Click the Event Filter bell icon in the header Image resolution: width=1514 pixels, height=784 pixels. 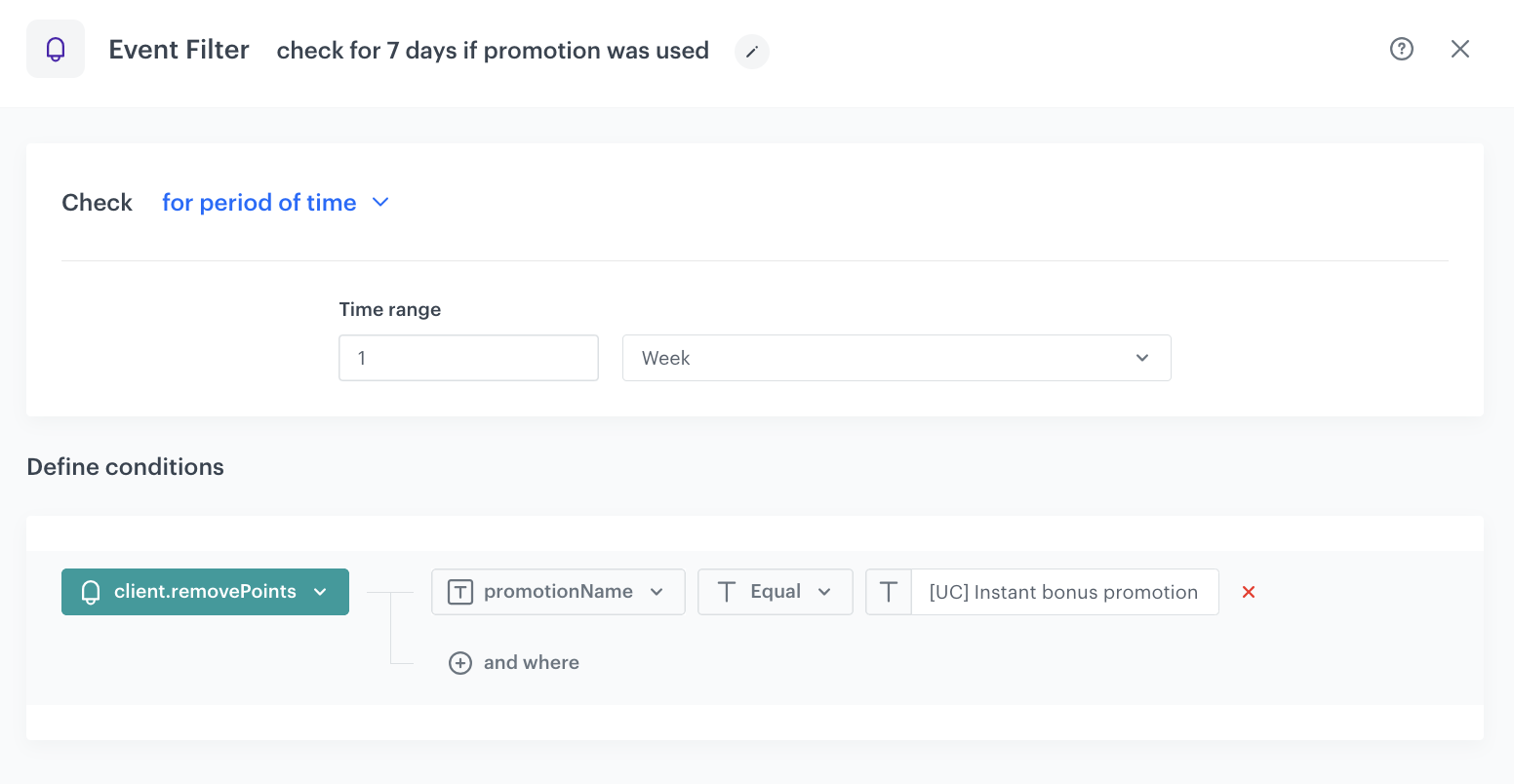[x=56, y=48]
